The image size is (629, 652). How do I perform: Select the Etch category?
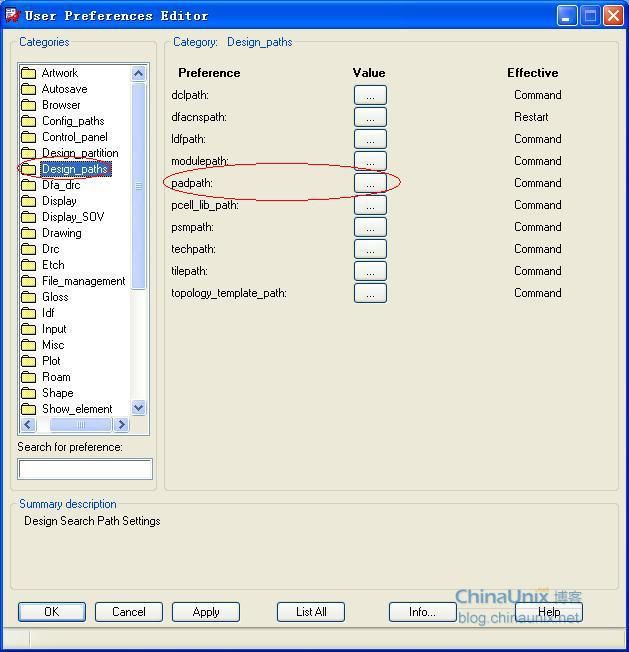pos(53,265)
